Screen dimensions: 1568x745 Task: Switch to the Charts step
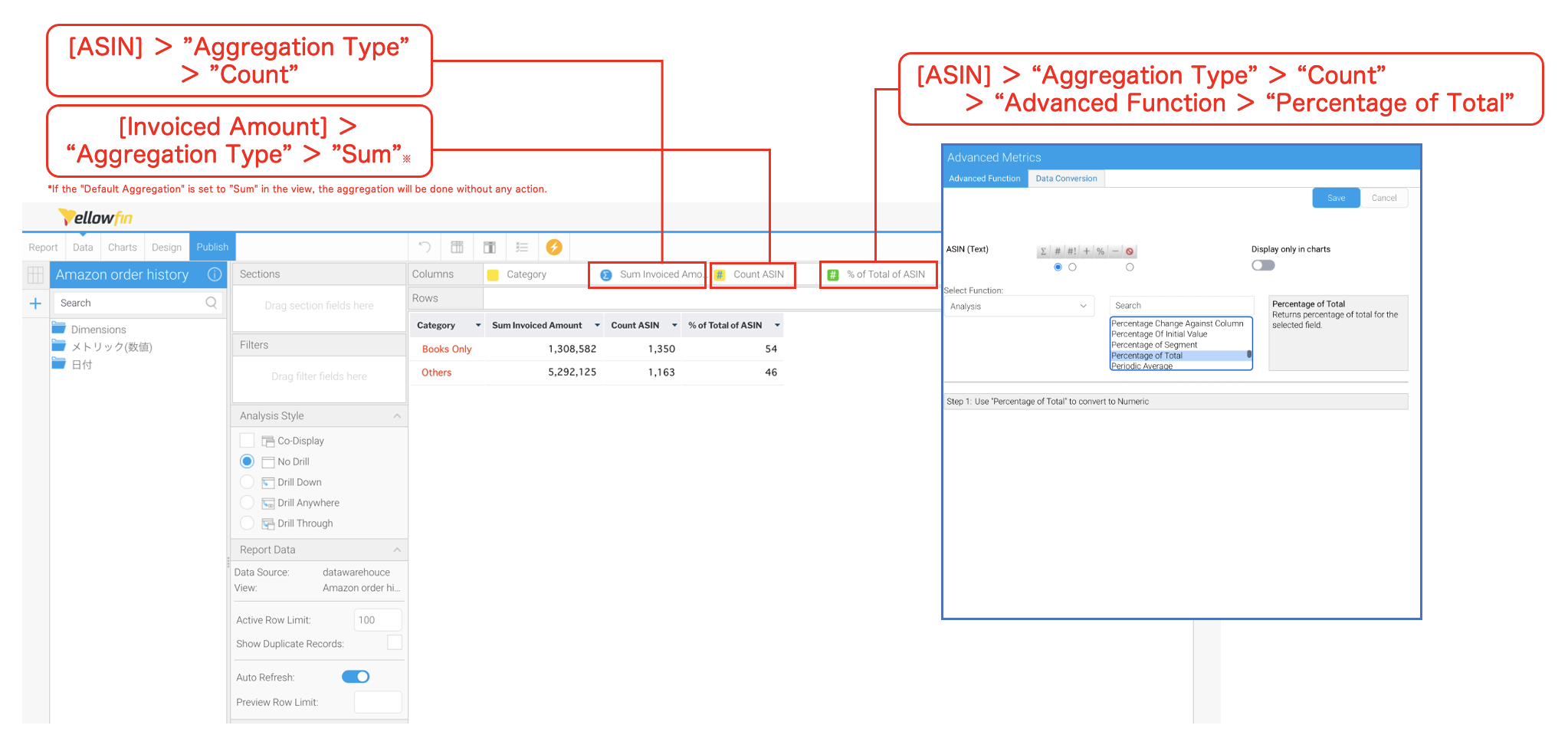[x=123, y=248]
